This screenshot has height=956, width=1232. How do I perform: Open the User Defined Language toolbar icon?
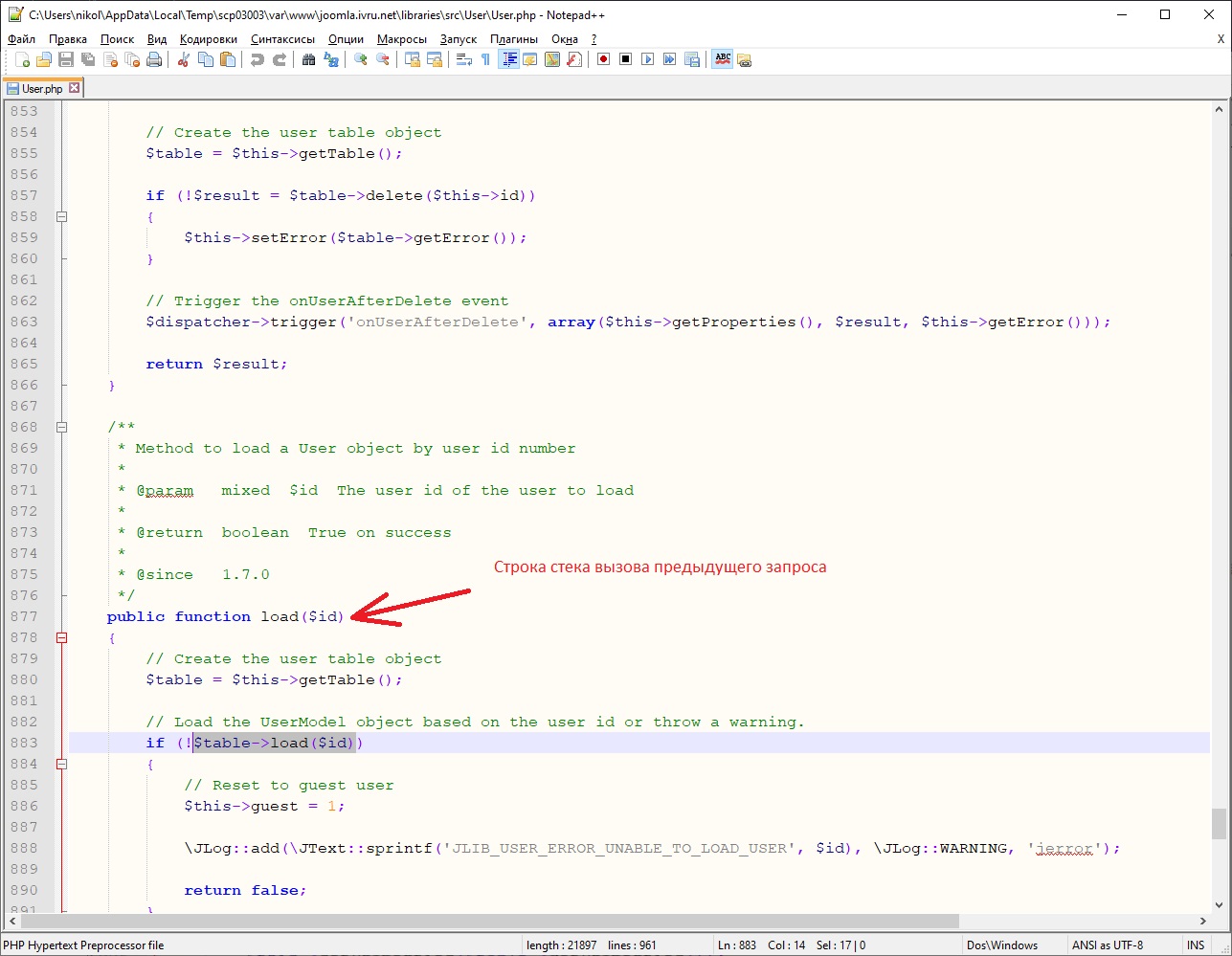pyautogui.click(x=530, y=59)
